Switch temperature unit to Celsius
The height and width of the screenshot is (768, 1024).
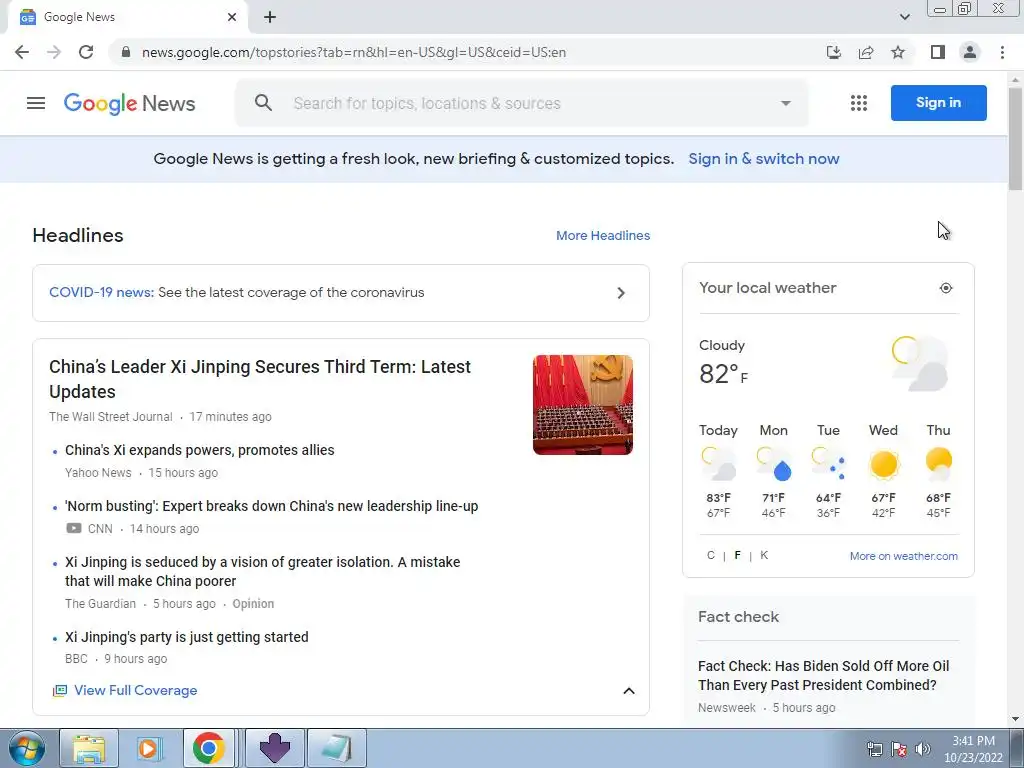(x=711, y=555)
